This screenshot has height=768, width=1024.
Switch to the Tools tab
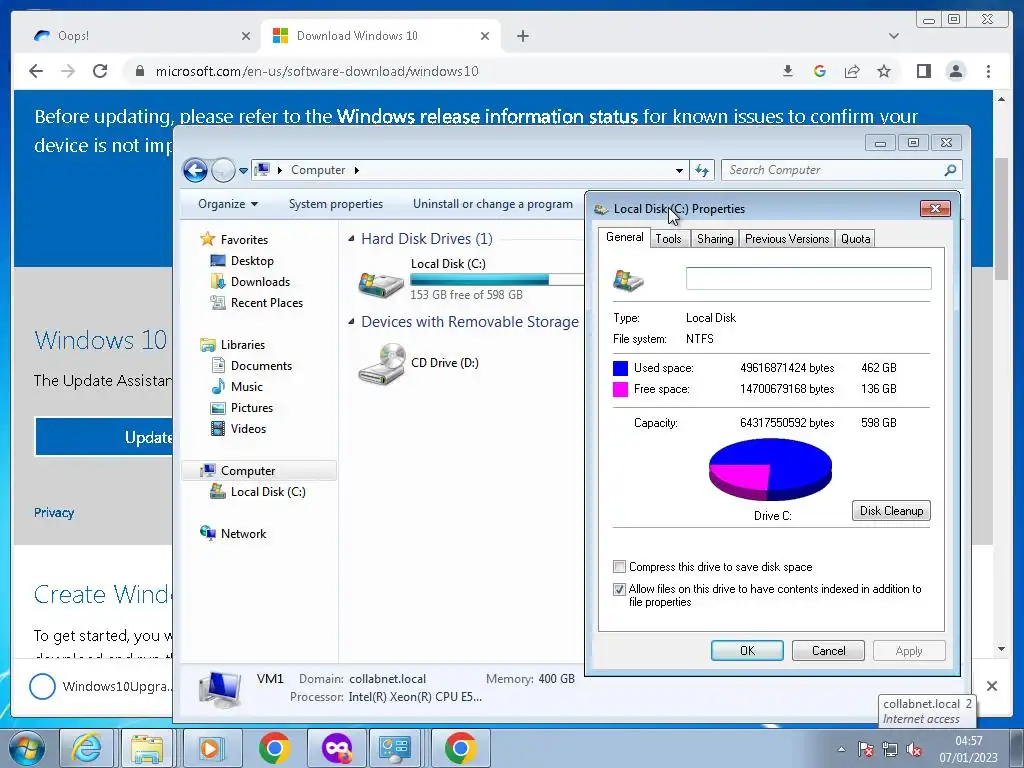[668, 239]
